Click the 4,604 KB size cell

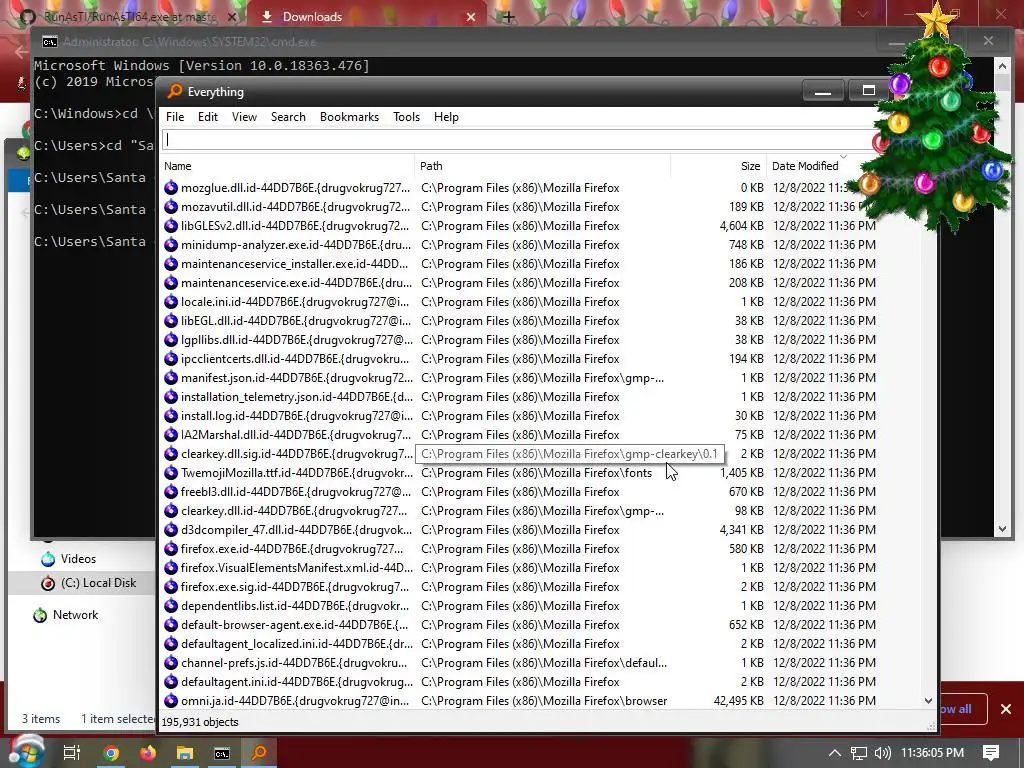coord(741,226)
